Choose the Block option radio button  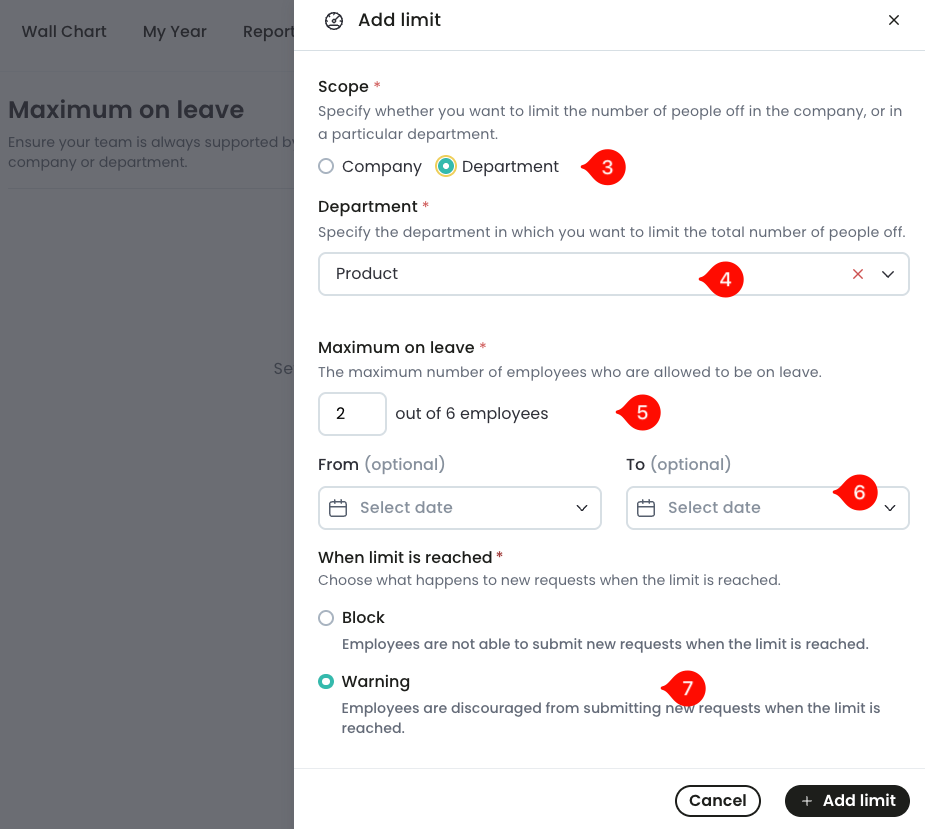(326, 618)
